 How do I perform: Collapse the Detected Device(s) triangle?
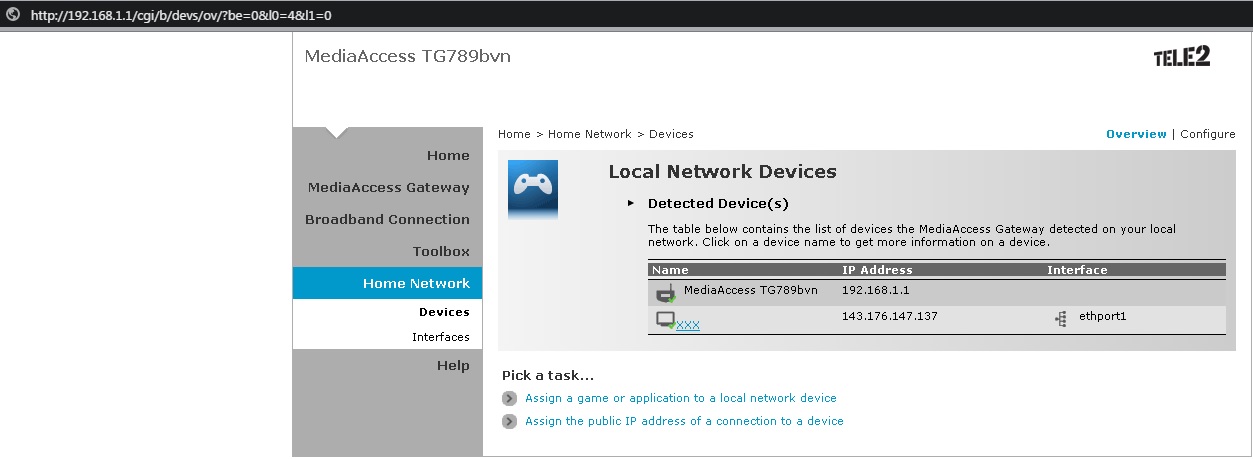click(x=631, y=203)
